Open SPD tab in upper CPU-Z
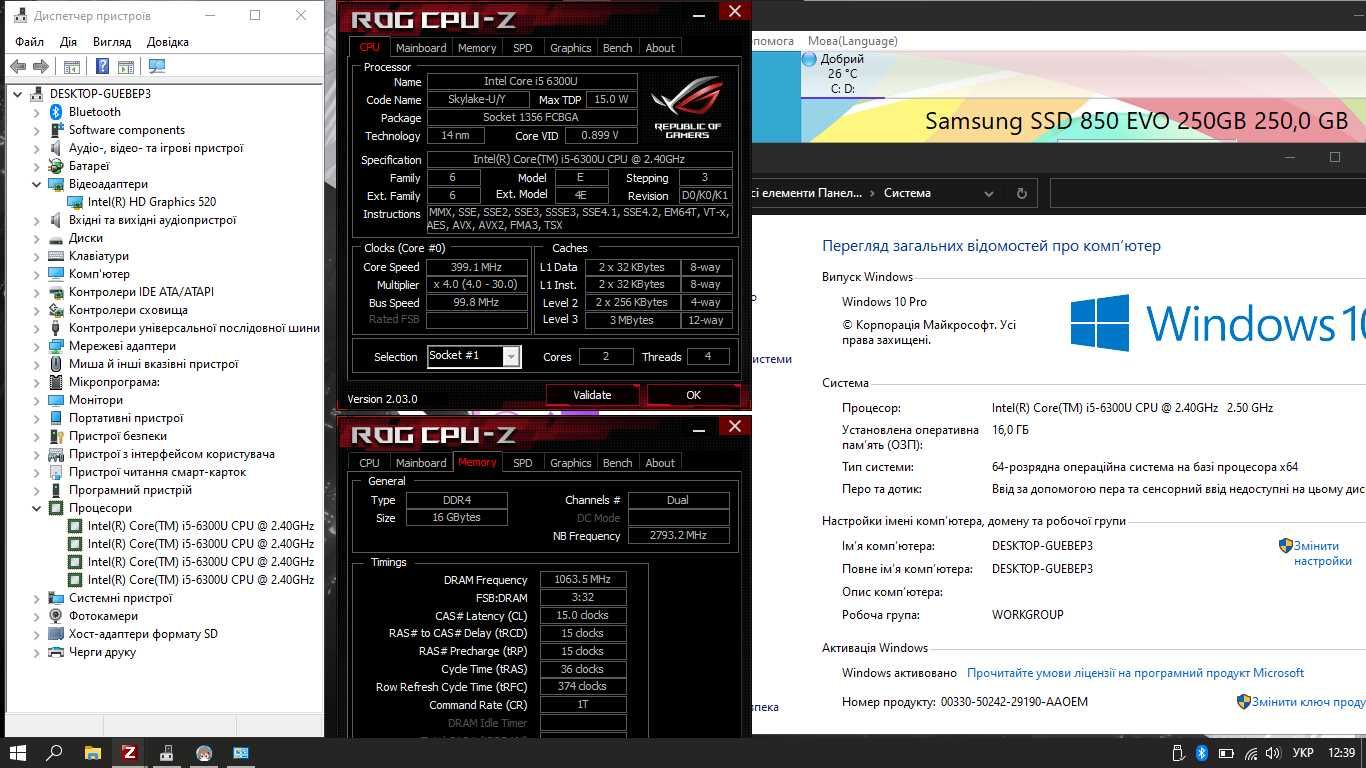This screenshot has width=1366, height=768. [523, 48]
